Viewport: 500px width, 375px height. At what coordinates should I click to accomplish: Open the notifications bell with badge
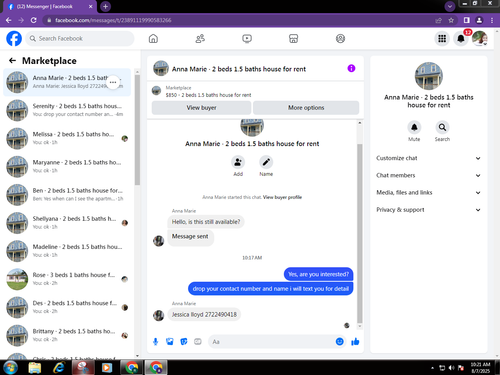pos(461,39)
